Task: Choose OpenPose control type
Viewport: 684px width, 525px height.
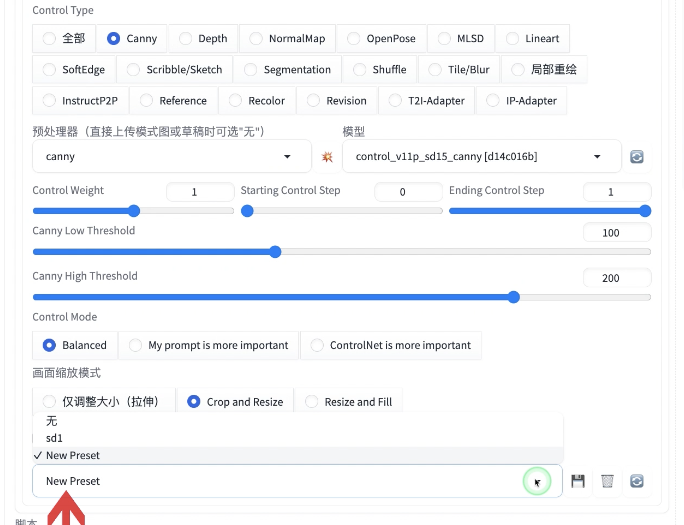Action: point(382,38)
